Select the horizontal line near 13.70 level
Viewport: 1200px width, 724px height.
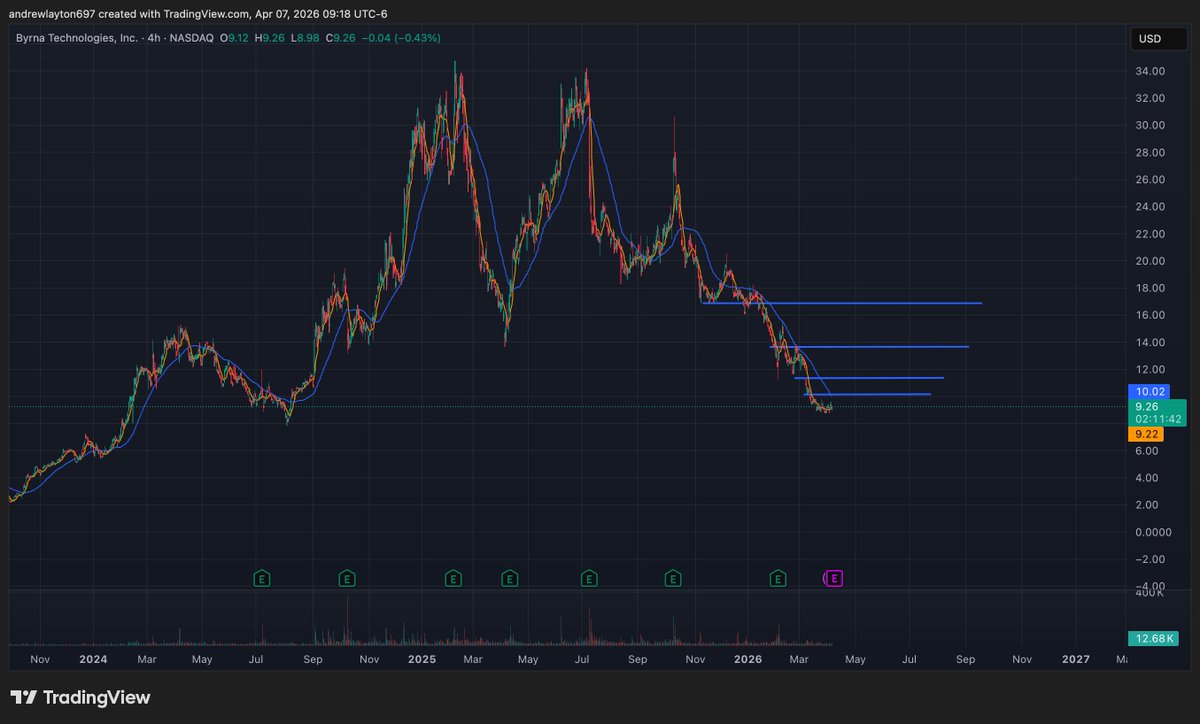click(869, 346)
